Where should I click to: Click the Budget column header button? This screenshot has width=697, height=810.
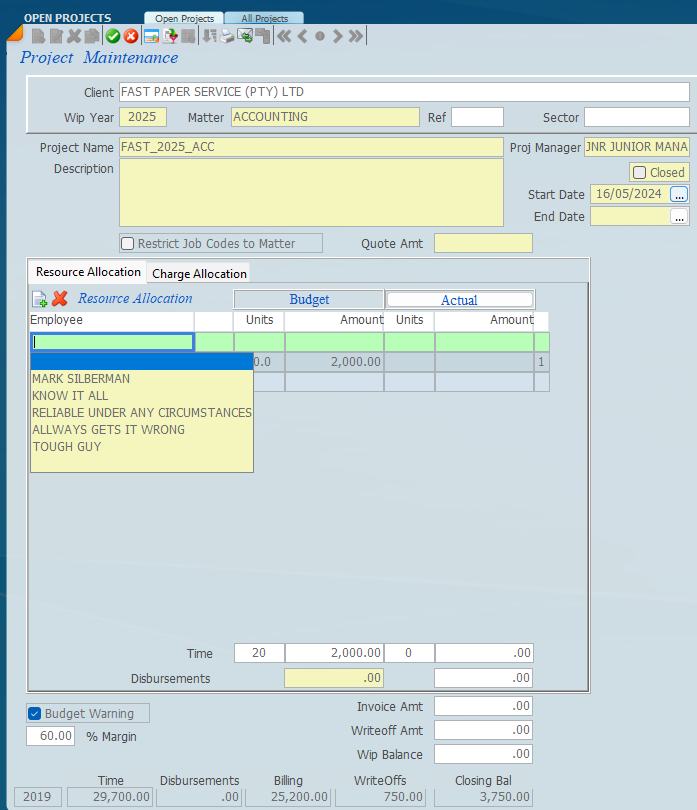point(309,299)
